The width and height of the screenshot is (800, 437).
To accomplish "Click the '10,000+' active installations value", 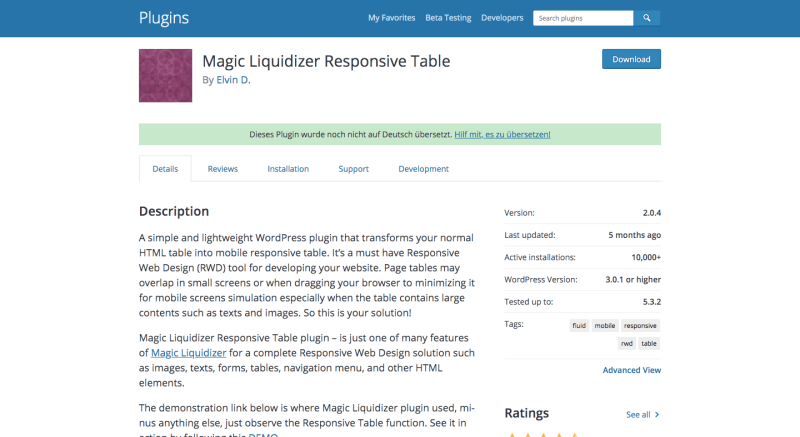I will [646, 258].
